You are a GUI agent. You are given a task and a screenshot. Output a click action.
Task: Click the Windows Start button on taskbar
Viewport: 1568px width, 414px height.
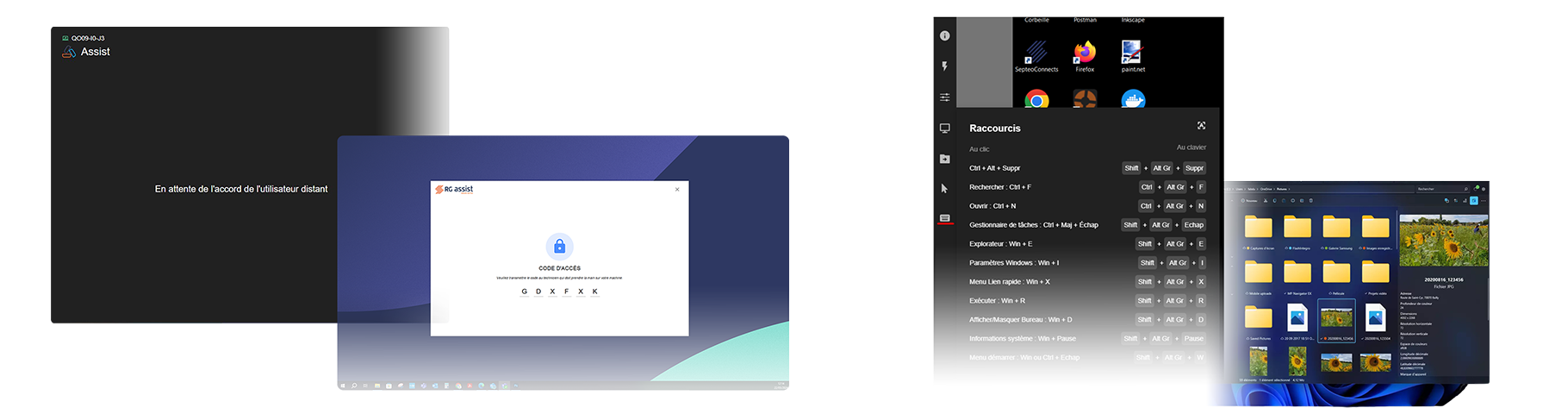(343, 386)
